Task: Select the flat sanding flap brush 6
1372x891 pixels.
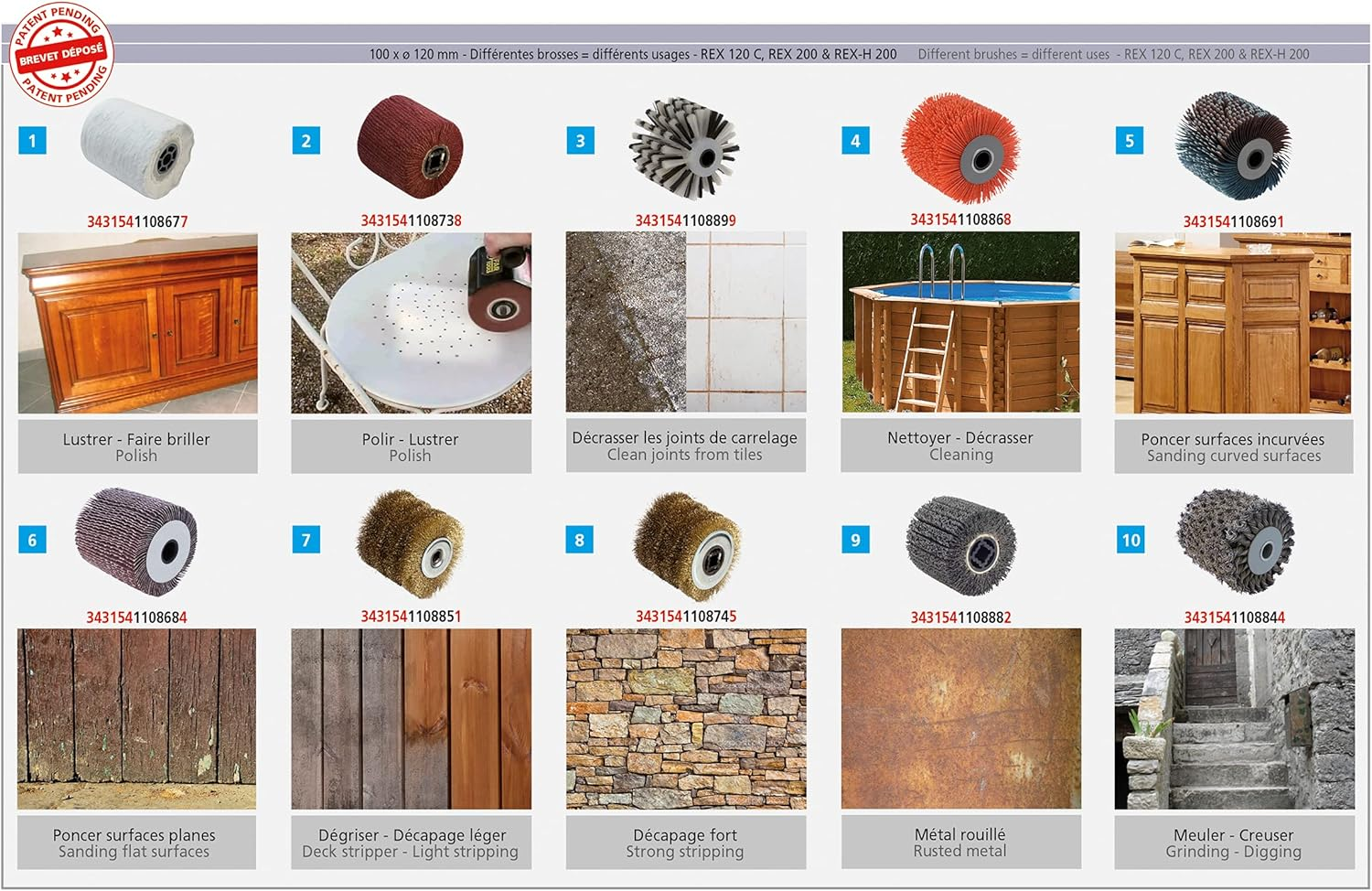Action: (x=136, y=542)
